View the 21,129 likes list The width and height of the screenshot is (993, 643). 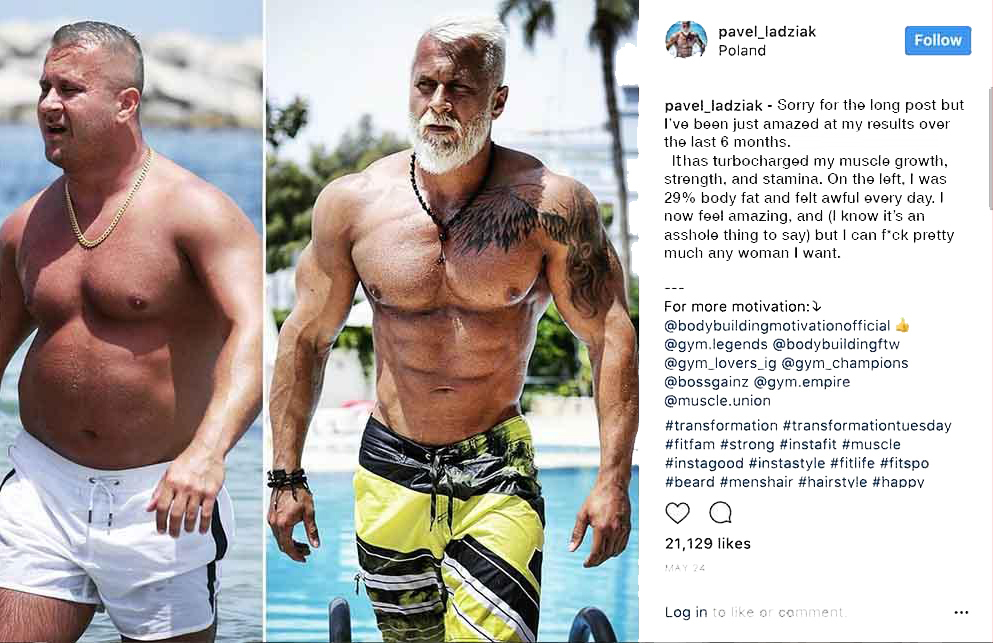point(707,544)
